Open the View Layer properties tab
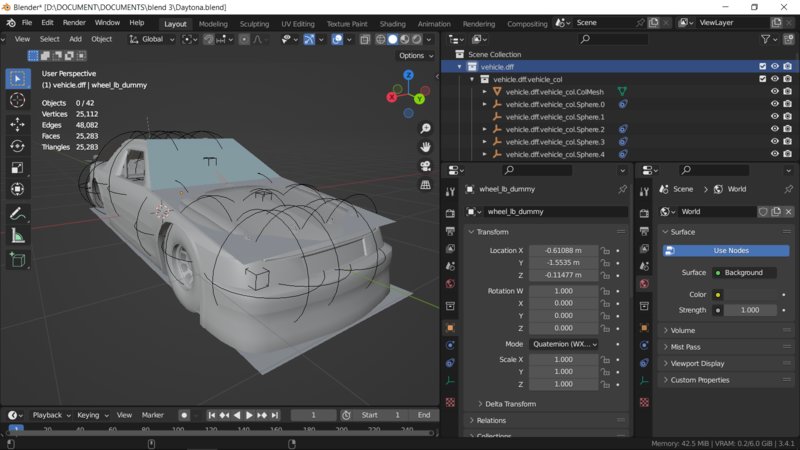 tap(450, 248)
